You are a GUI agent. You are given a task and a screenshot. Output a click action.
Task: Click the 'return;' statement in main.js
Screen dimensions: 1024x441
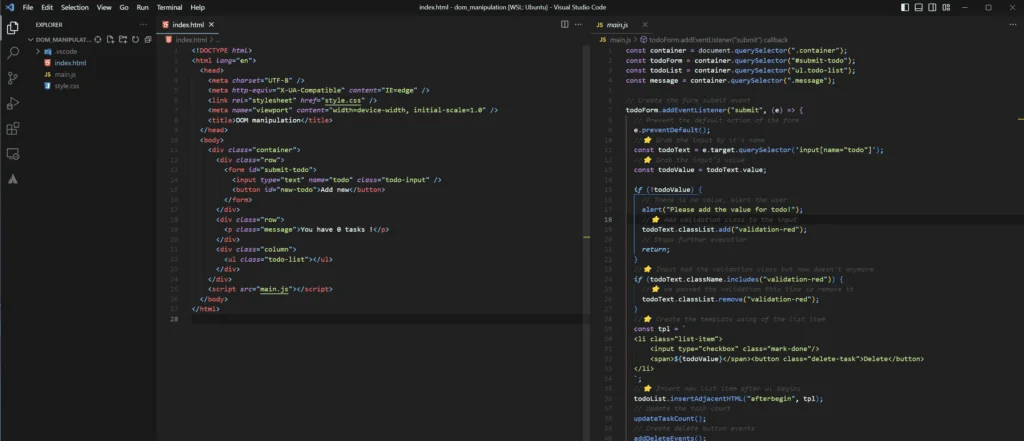click(x=656, y=250)
